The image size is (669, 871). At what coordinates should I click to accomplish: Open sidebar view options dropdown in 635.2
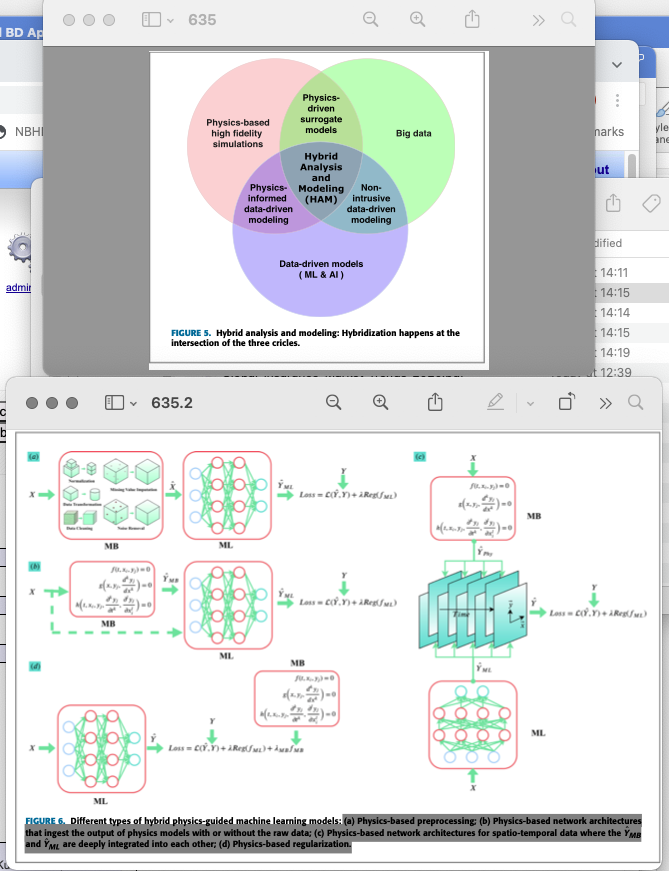pyautogui.click(x=133, y=402)
